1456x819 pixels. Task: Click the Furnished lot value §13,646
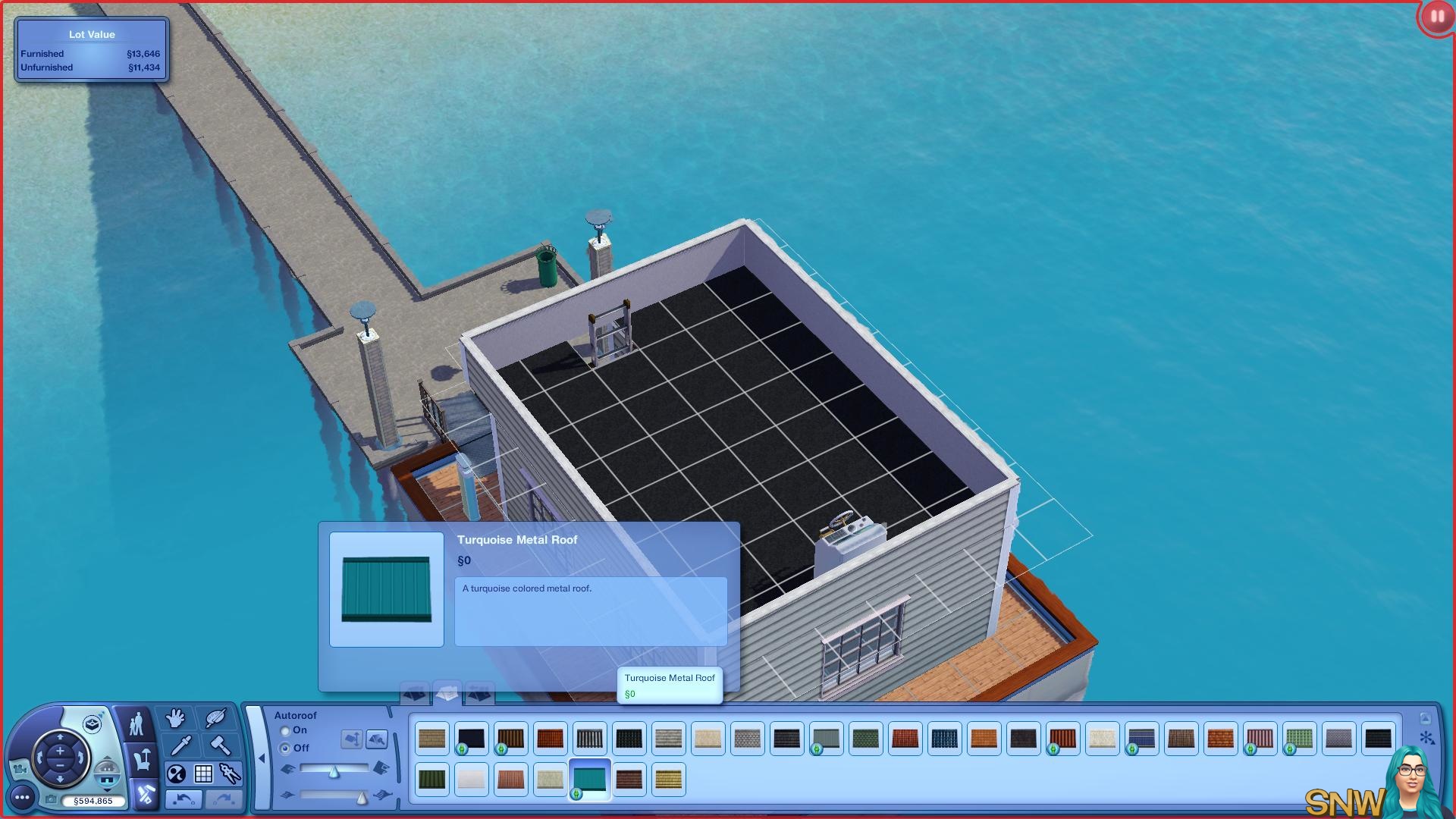click(x=143, y=54)
